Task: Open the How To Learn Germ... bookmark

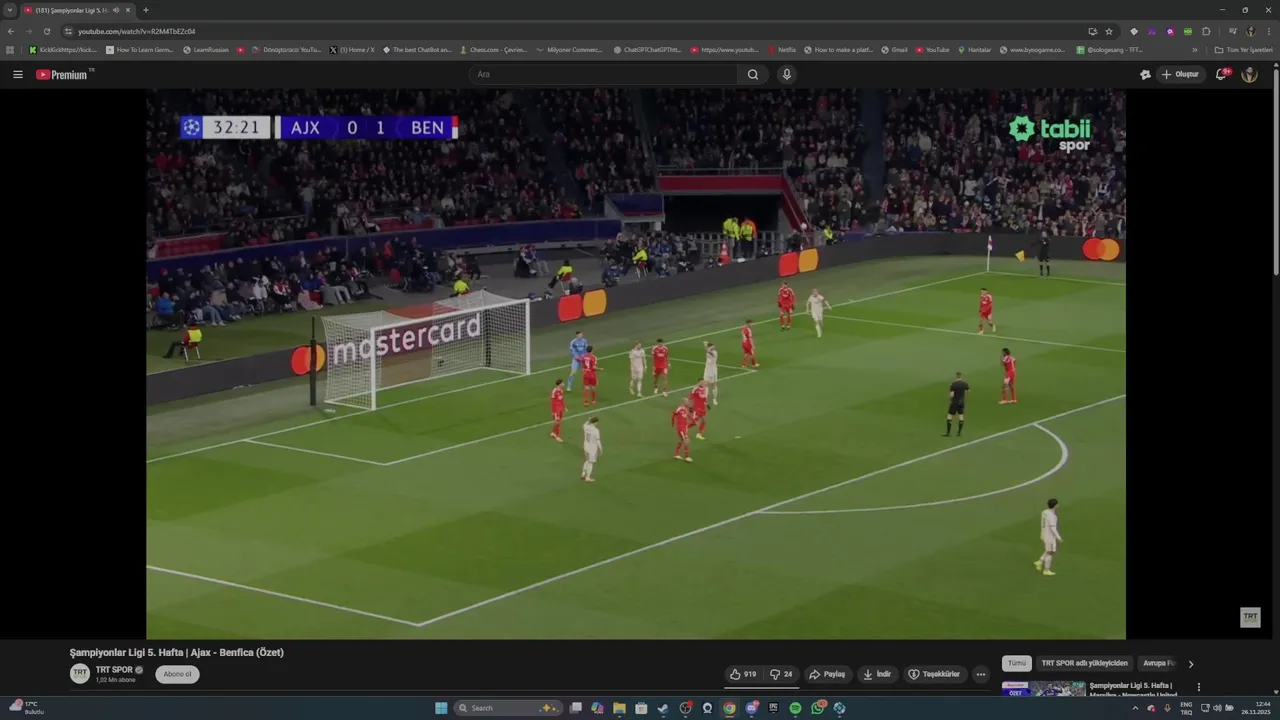Action: [x=140, y=49]
